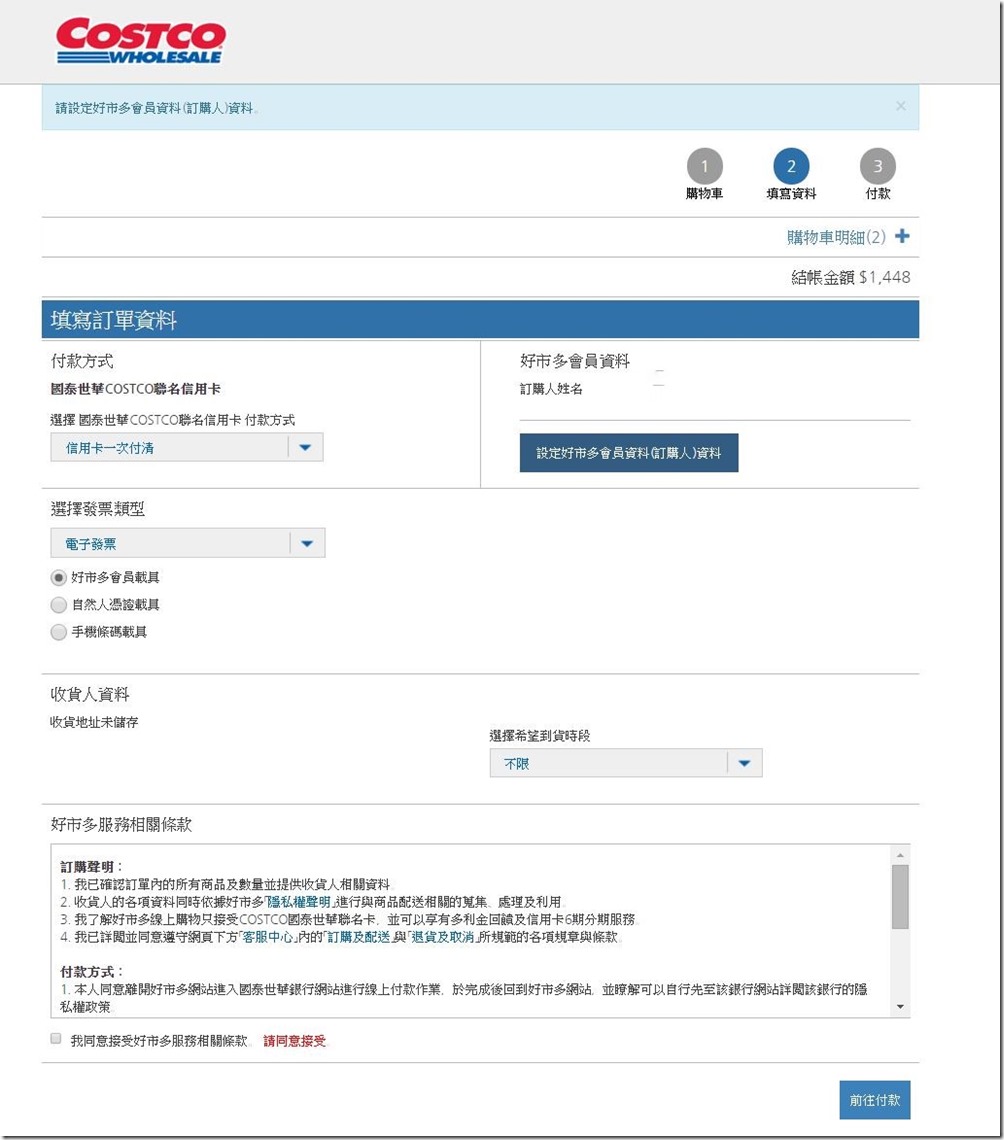This screenshot has width=1004, height=1140.
Task: Expand 購物車明細(2) with the plus icon
Action: (x=902, y=236)
